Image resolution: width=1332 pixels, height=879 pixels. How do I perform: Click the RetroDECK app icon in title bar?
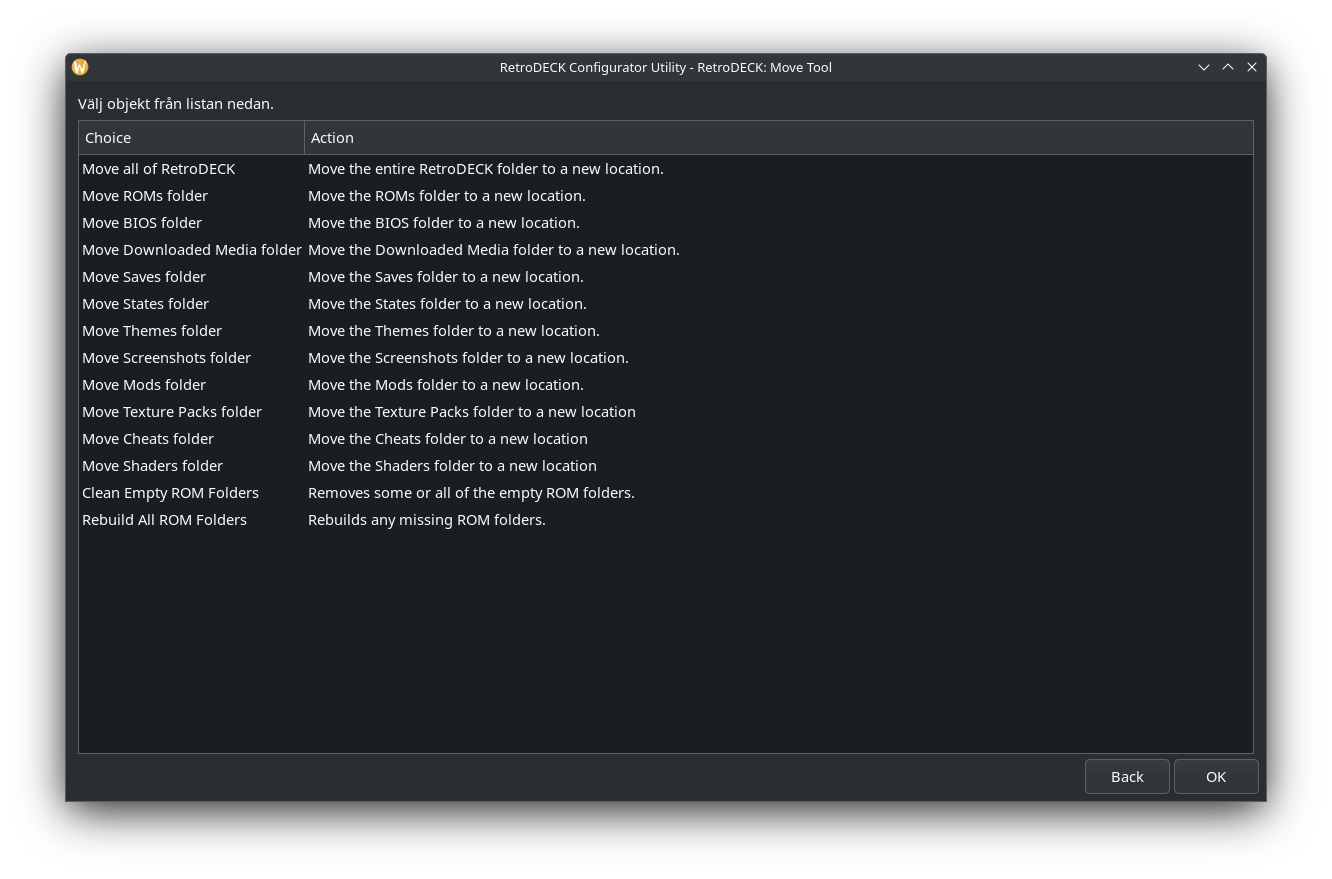tap(80, 67)
